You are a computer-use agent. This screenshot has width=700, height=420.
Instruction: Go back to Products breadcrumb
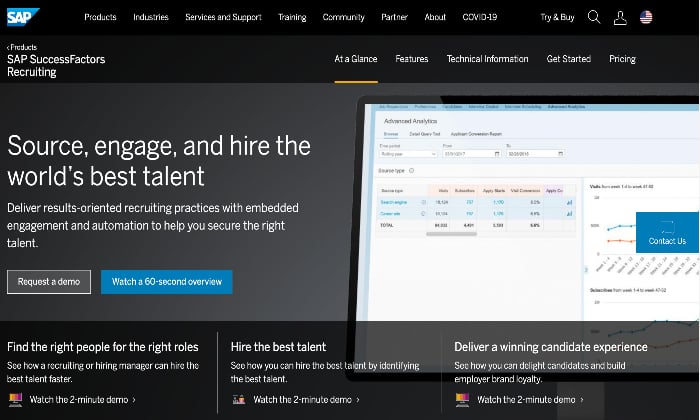22,47
